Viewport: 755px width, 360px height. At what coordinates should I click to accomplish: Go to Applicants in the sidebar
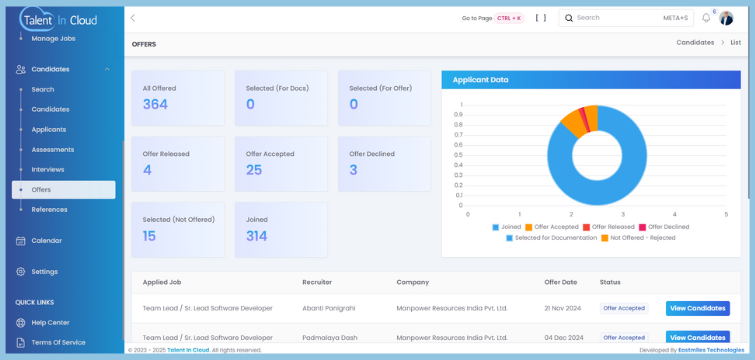pos(49,129)
